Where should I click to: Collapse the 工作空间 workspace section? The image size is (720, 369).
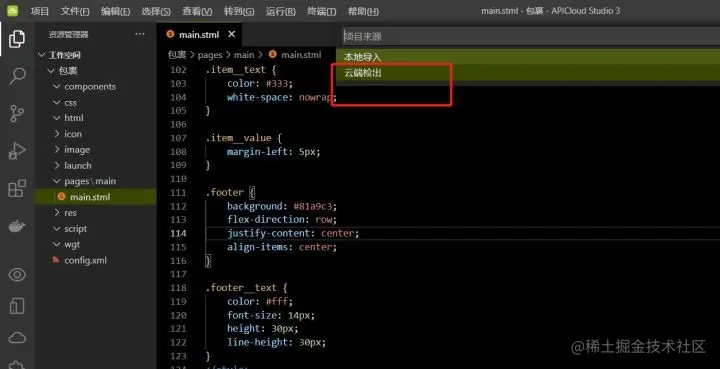tap(41, 55)
